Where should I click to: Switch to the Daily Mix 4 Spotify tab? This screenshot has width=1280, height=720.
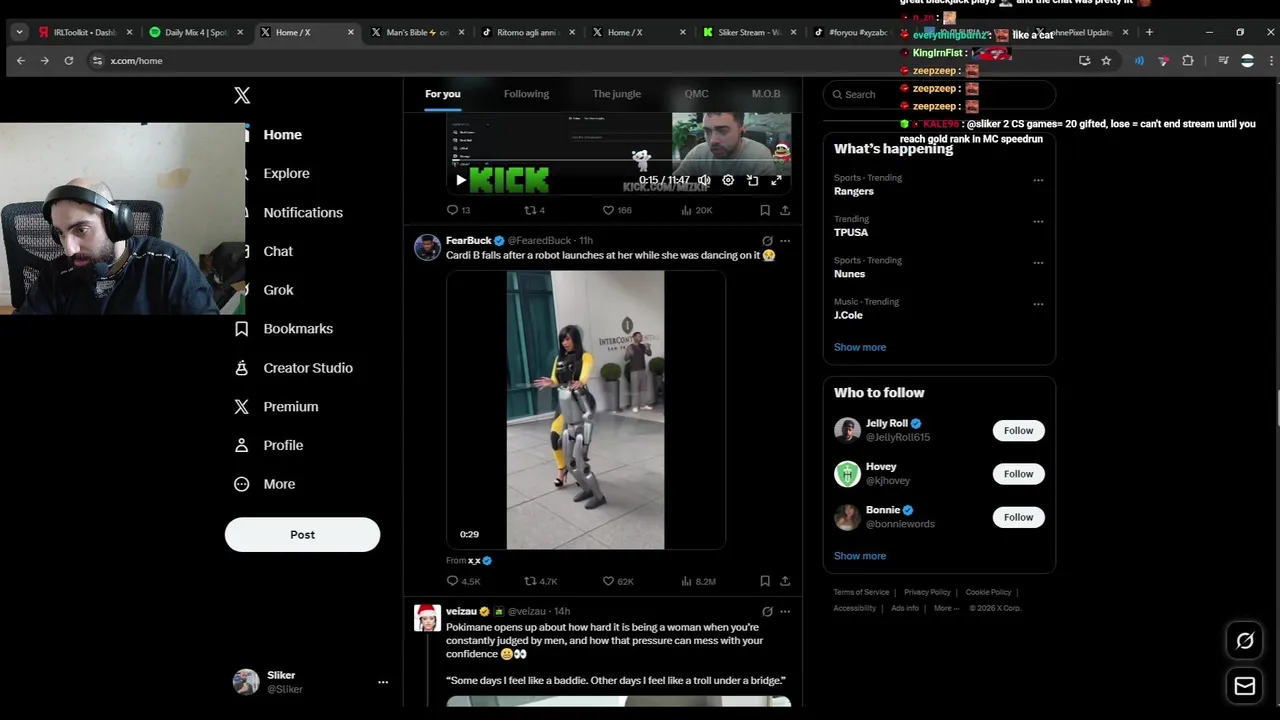coord(196,32)
